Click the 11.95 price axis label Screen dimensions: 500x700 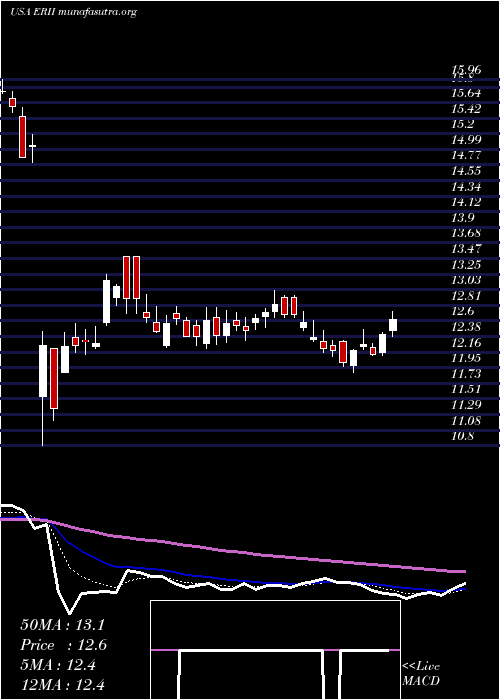pos(467,358)
